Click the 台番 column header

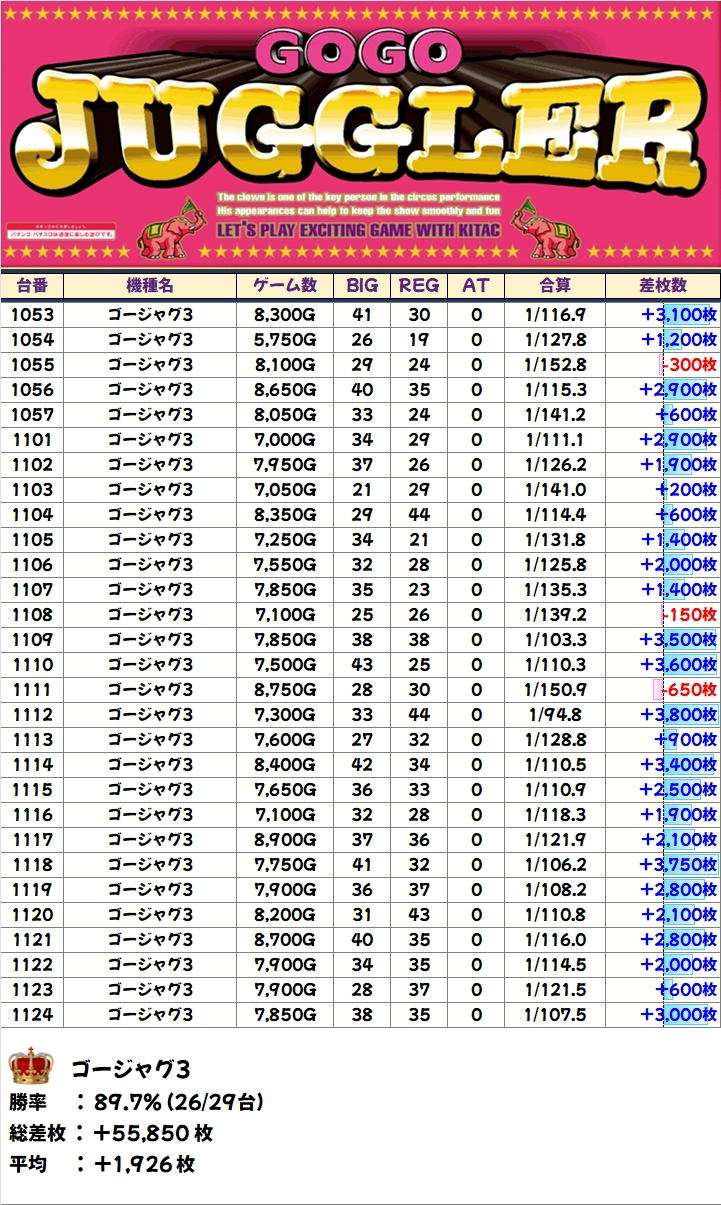click(32, 285)
